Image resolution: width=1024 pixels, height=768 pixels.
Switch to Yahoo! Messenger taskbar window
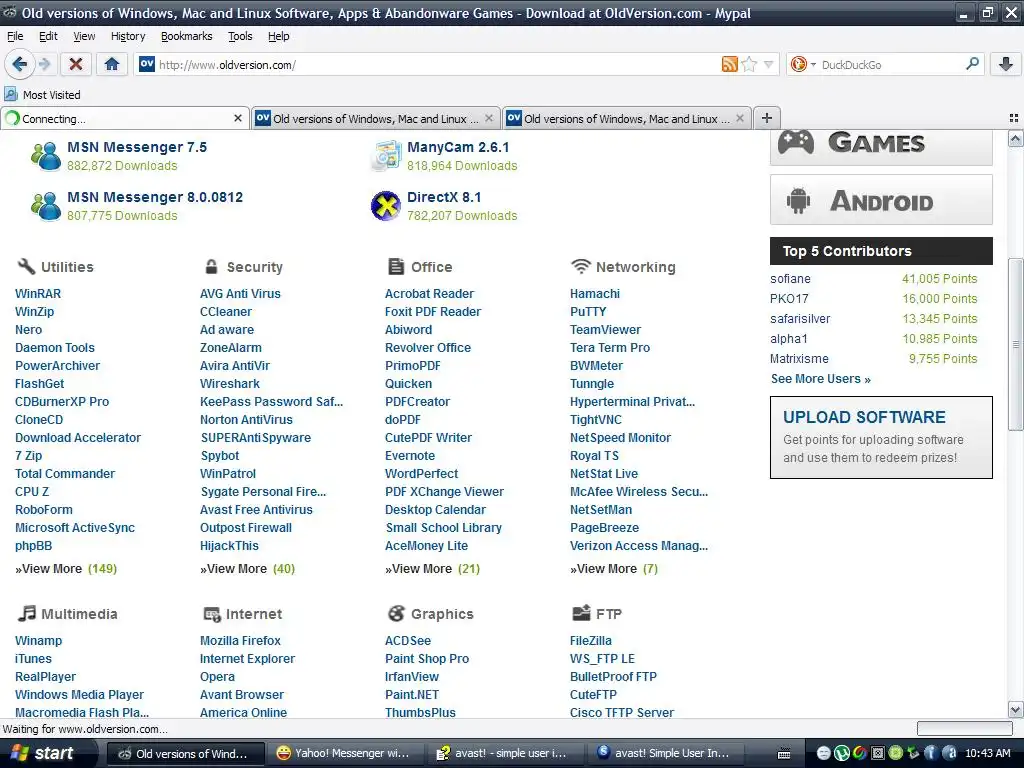344,753
